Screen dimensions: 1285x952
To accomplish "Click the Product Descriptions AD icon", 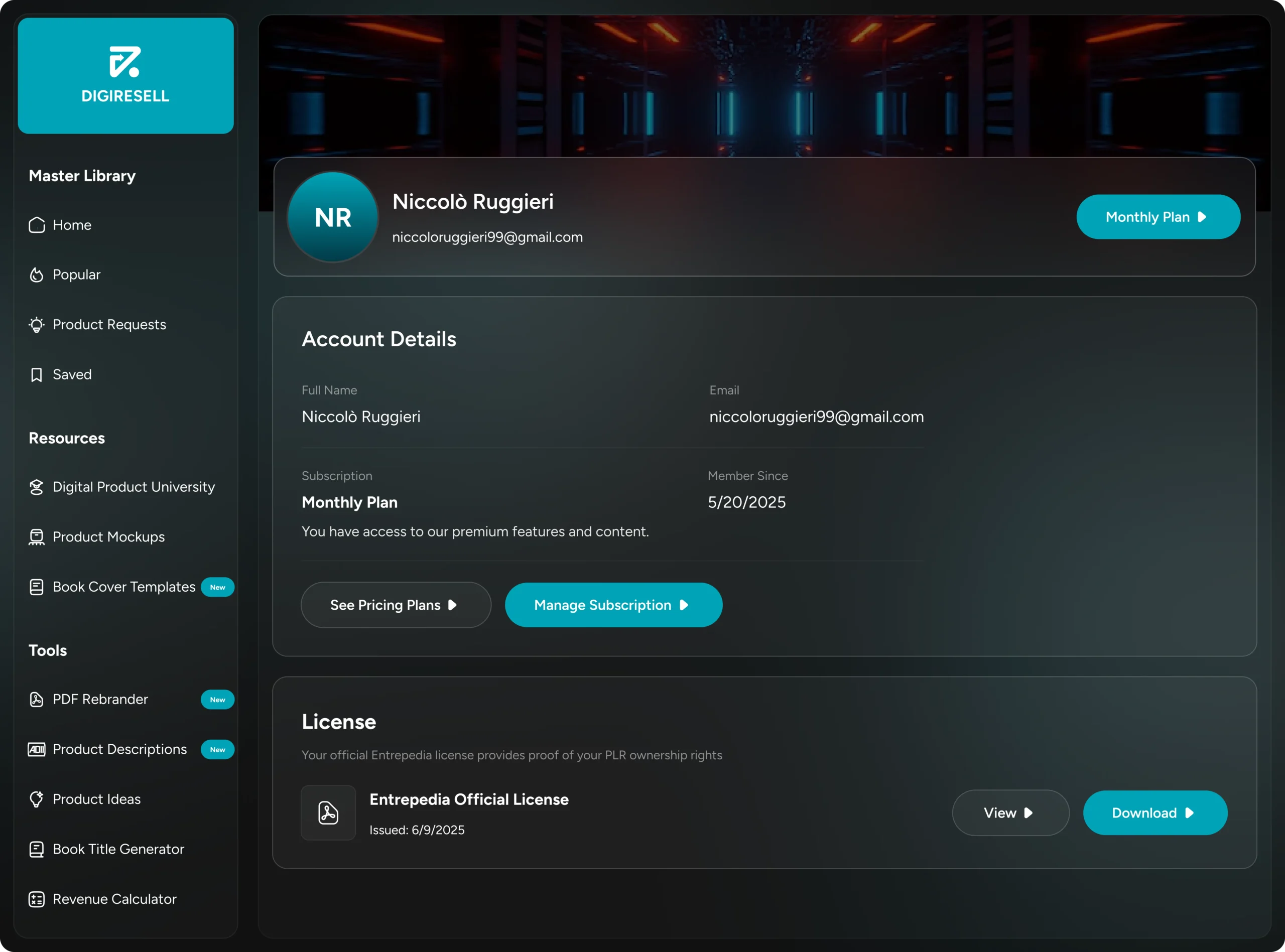I will [x=36, y=749].
